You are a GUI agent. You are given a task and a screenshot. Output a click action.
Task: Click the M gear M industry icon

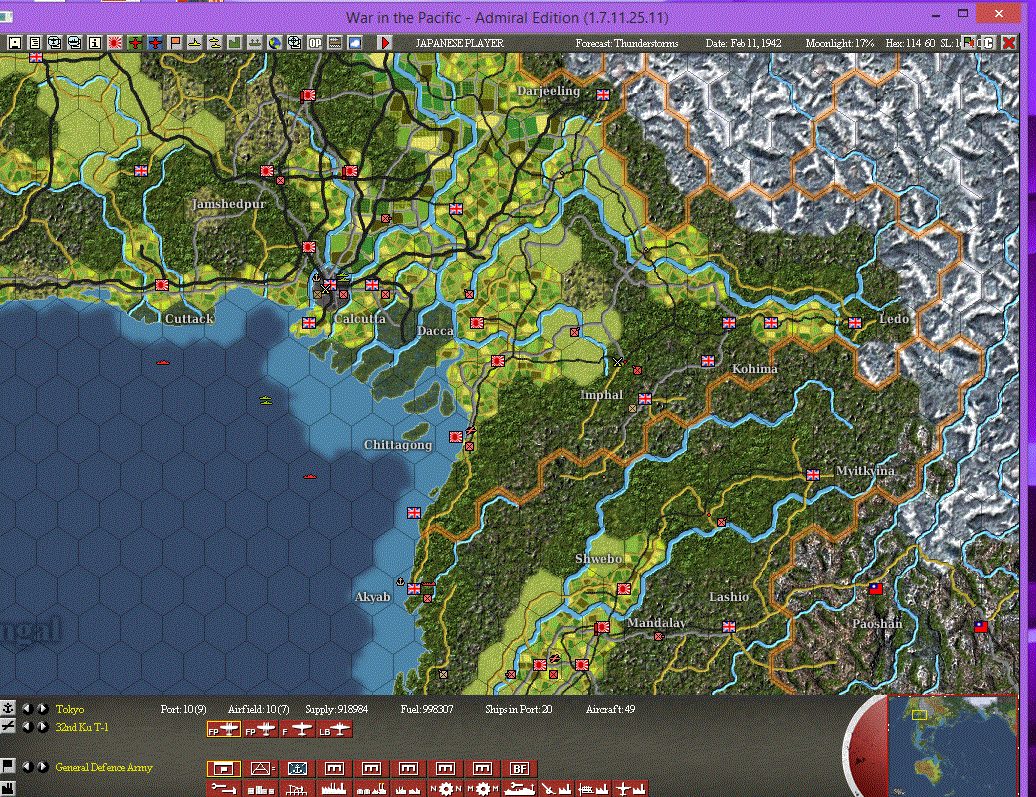(483, 789)
